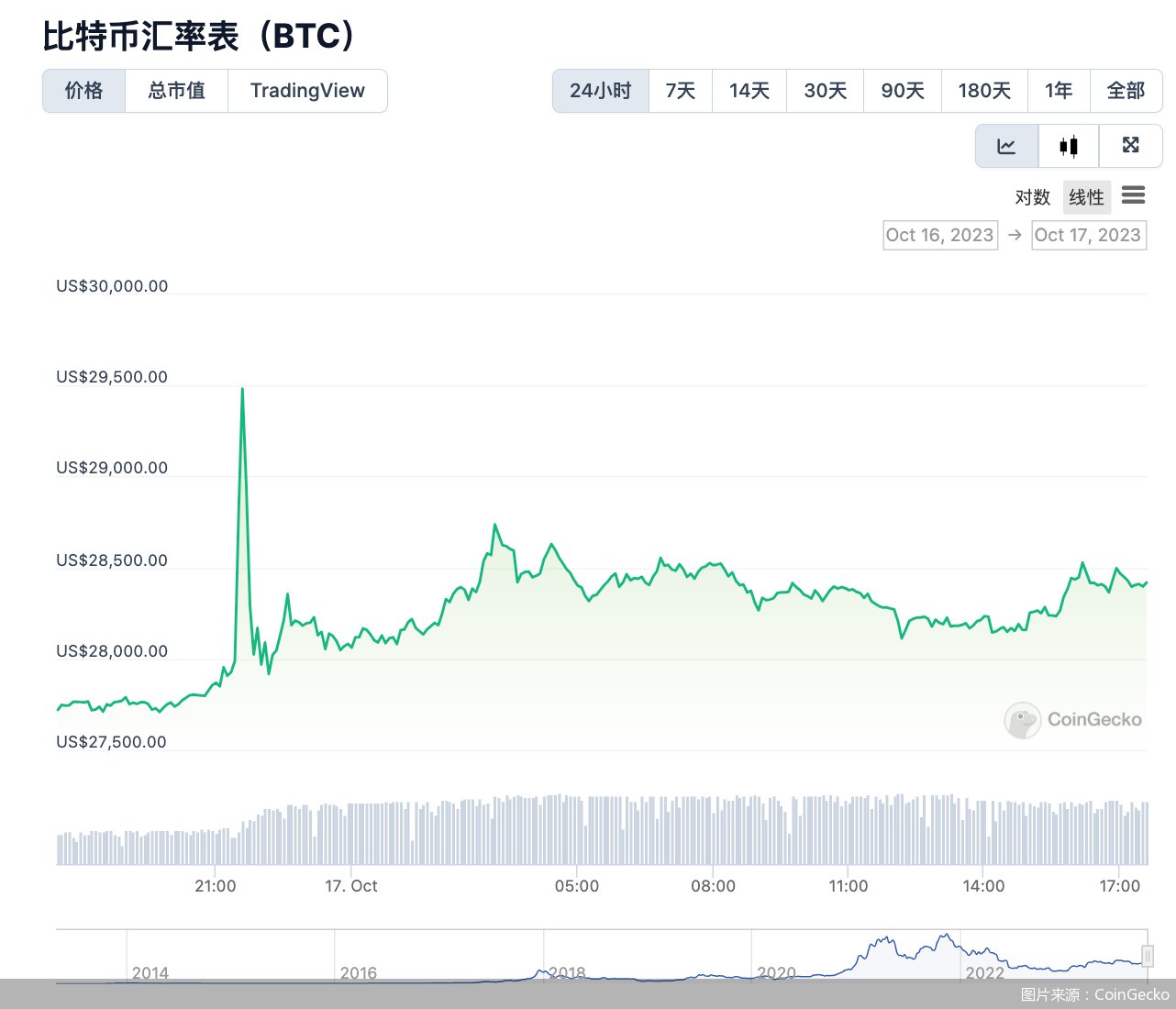1176x1009 pixels.
Task: Click the US$27,500.00 axis label
Action: 112,742
